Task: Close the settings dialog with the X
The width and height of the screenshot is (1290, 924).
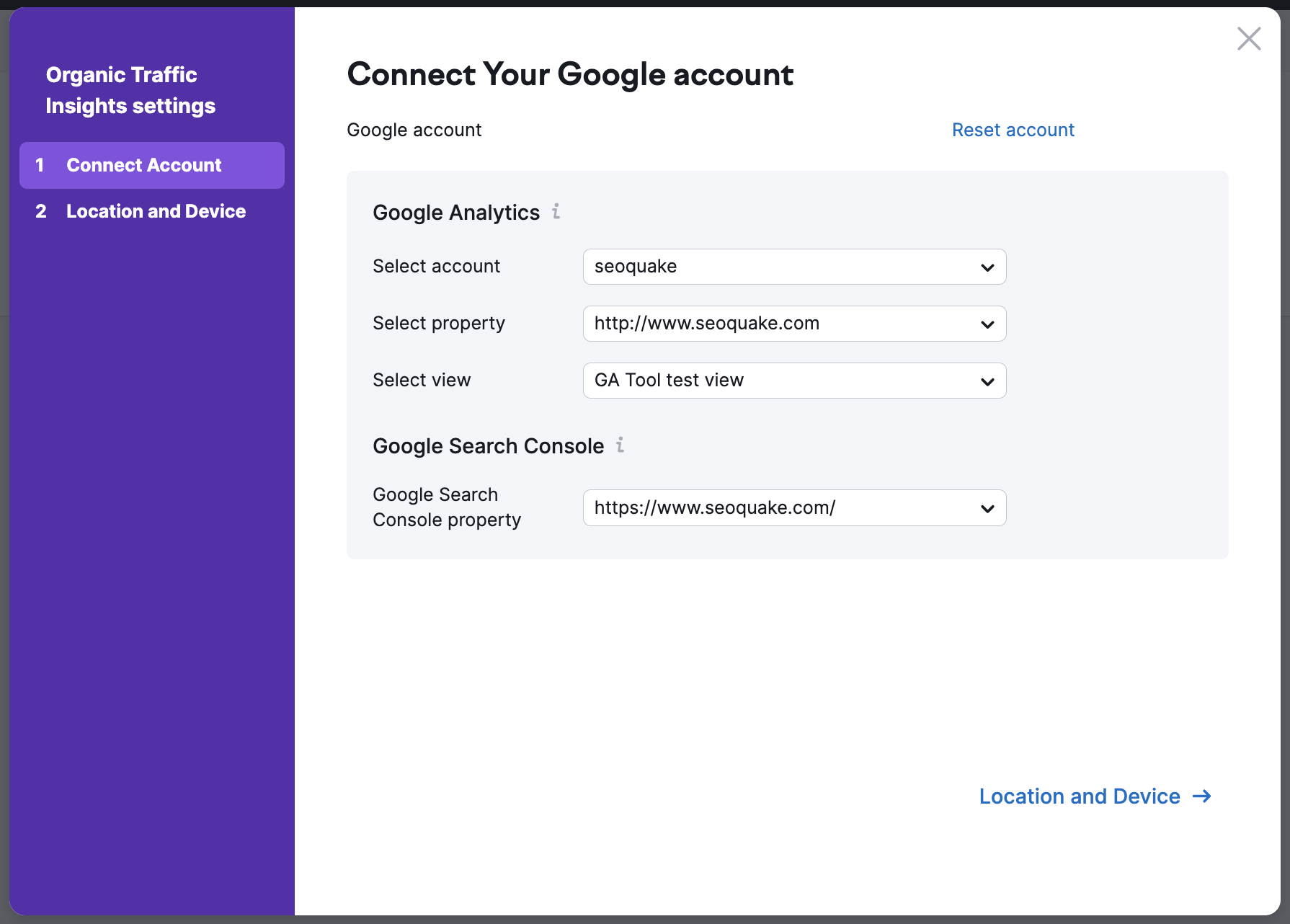Action: pyautogui.click(x=1249, y=39)
